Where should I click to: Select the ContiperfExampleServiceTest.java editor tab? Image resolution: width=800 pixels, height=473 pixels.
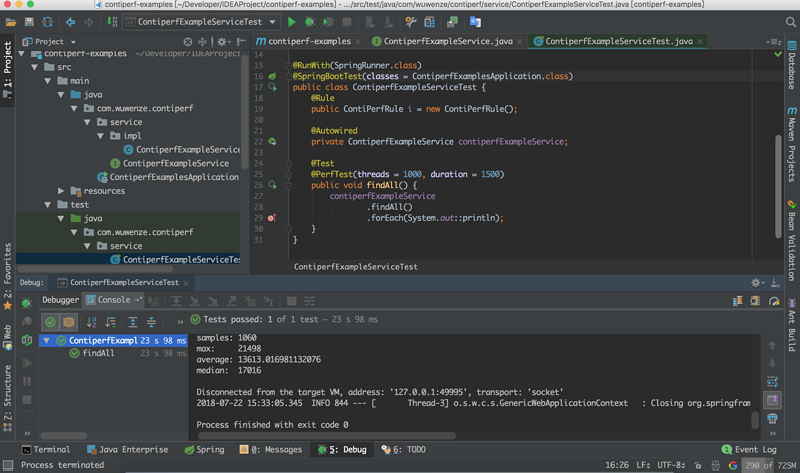619,41
